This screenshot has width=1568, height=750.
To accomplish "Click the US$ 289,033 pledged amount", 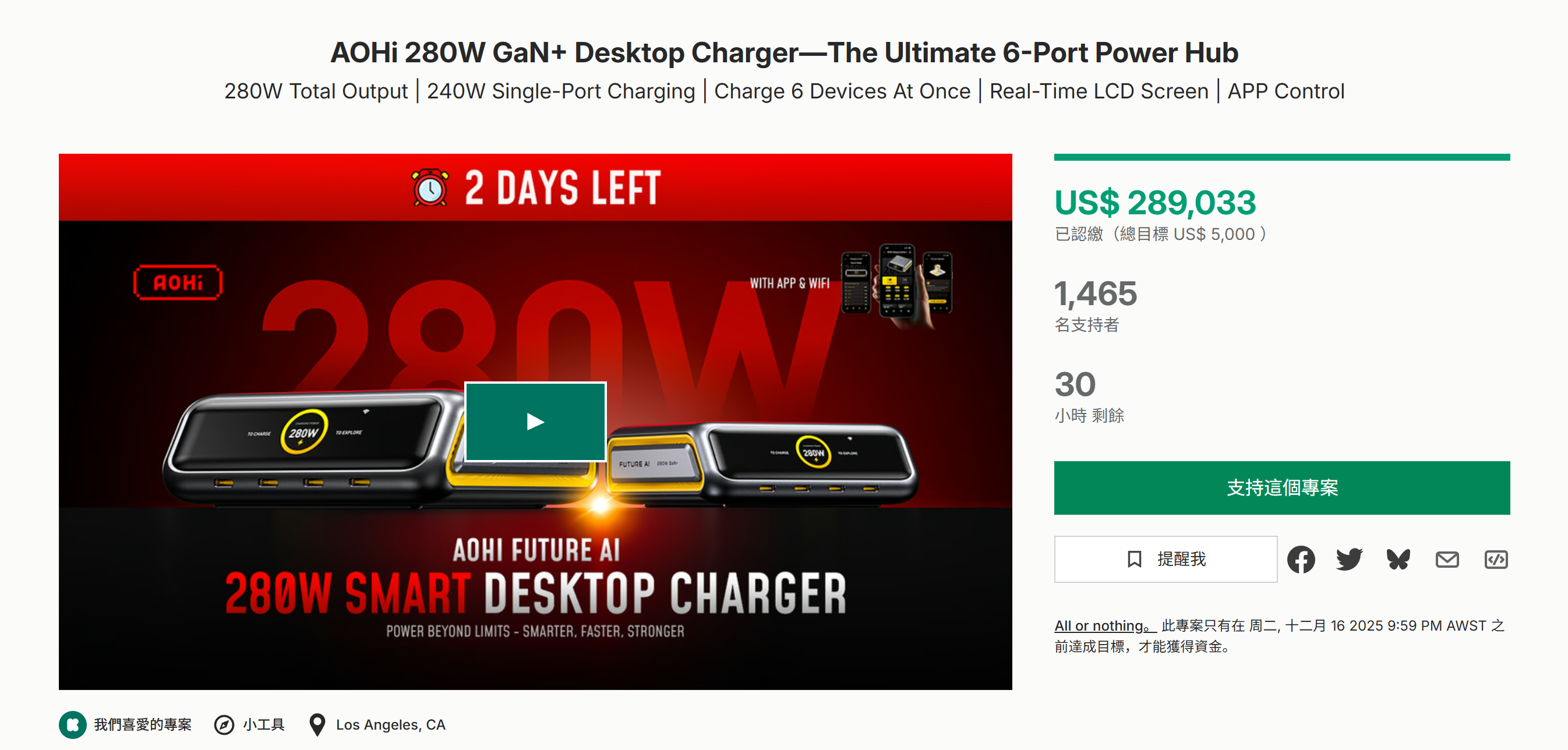I will pos(1154,203).
